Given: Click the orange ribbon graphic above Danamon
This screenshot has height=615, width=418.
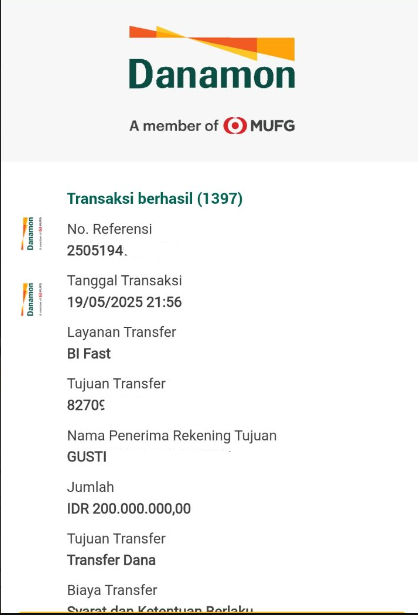Looking at the screenshot, I should click(212, 43).
